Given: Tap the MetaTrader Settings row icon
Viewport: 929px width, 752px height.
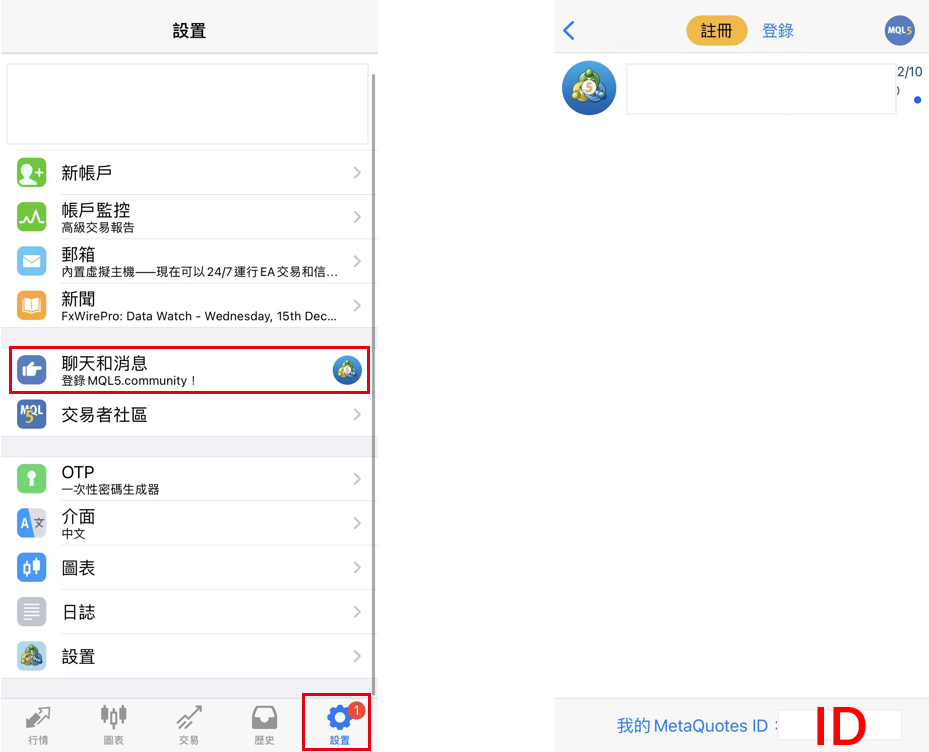Looking at the screenshot, I should point(31,656).
